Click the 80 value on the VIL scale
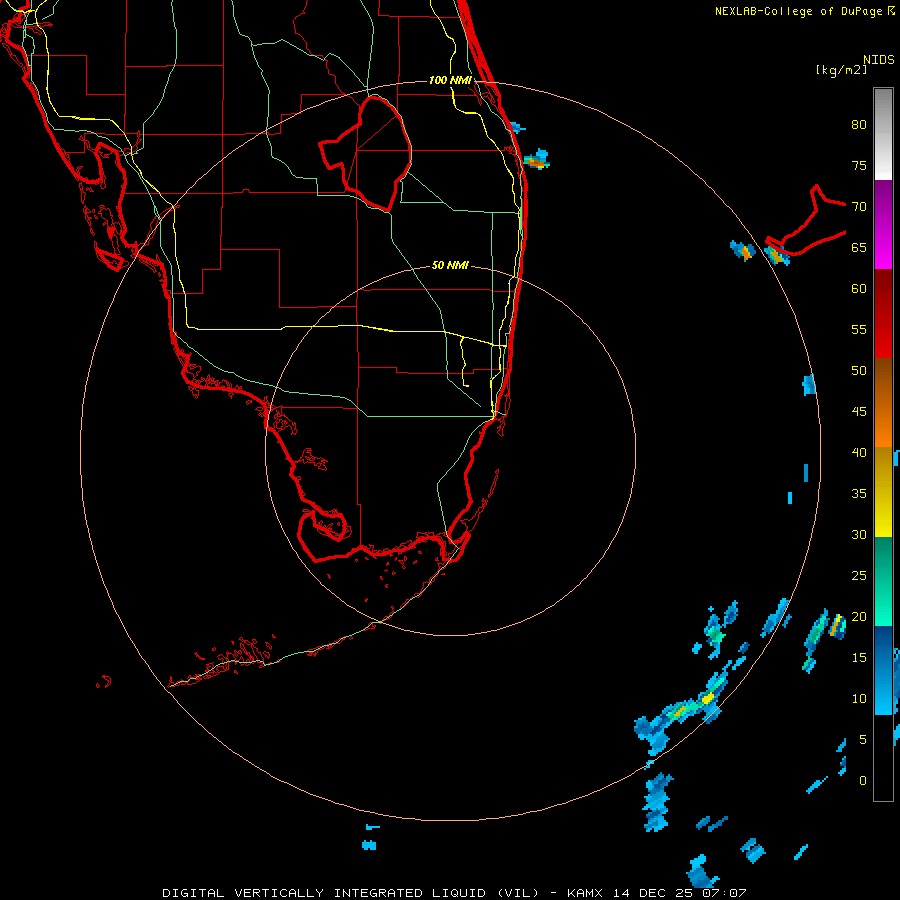Screen dimensions: 900x900 859,125
